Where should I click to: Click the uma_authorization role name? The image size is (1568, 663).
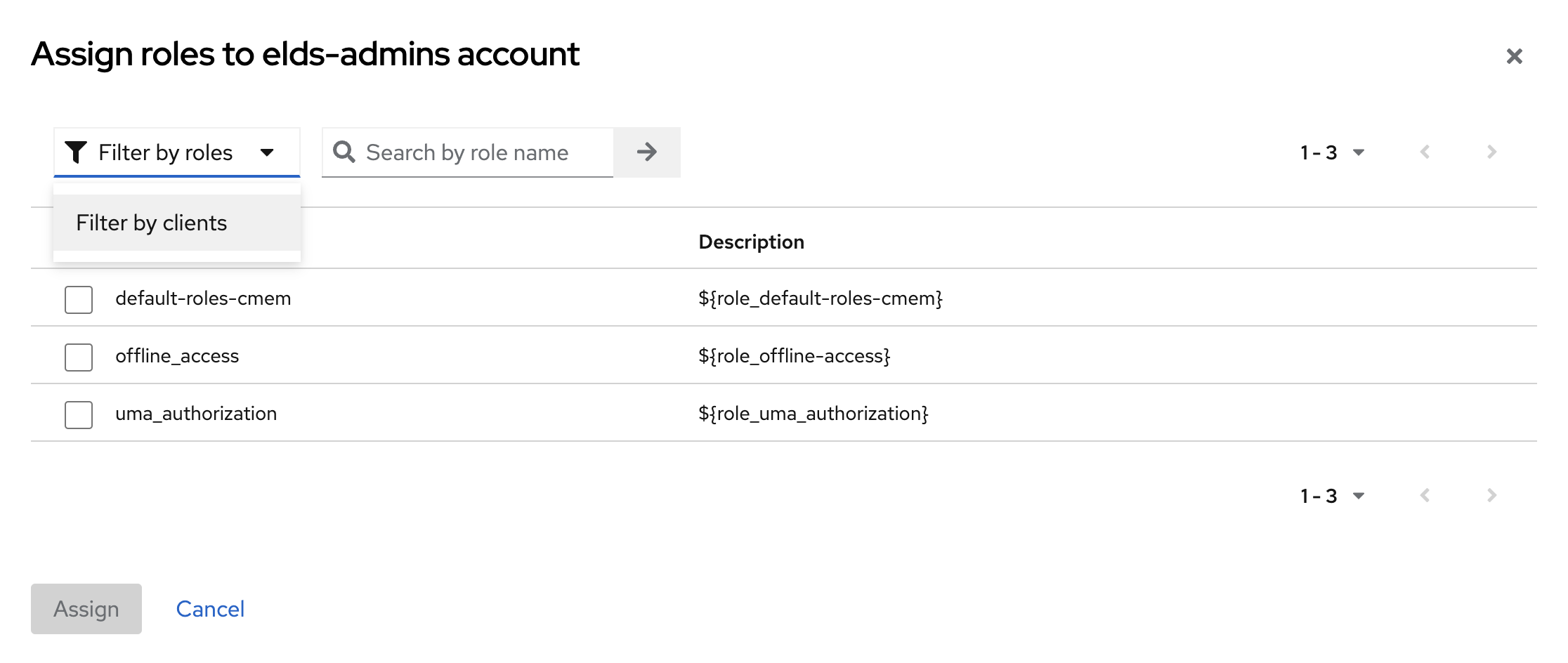196,414
